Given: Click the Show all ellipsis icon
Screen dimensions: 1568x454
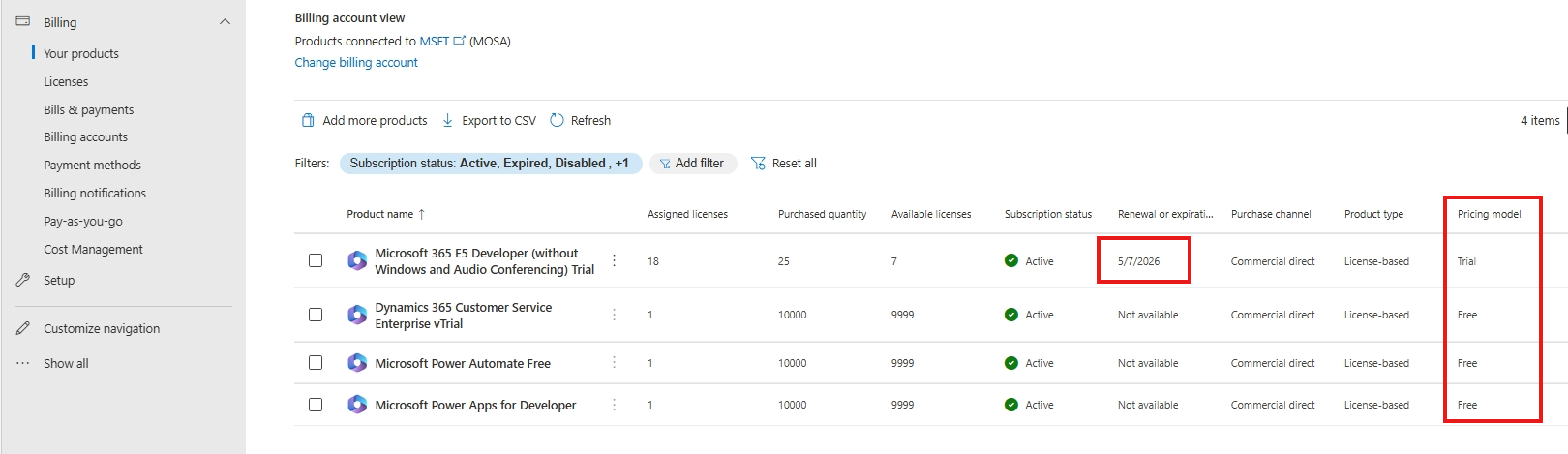Looking at the screenshot, I should [23, 363].
